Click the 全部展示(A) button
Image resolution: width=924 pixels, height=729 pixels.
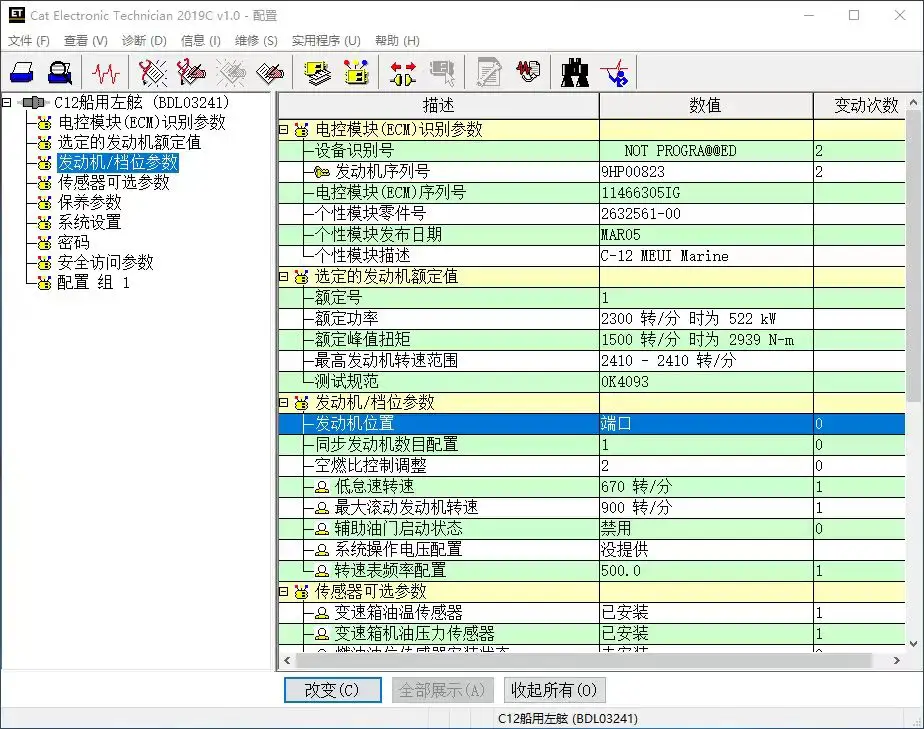[x=442, y=690]
